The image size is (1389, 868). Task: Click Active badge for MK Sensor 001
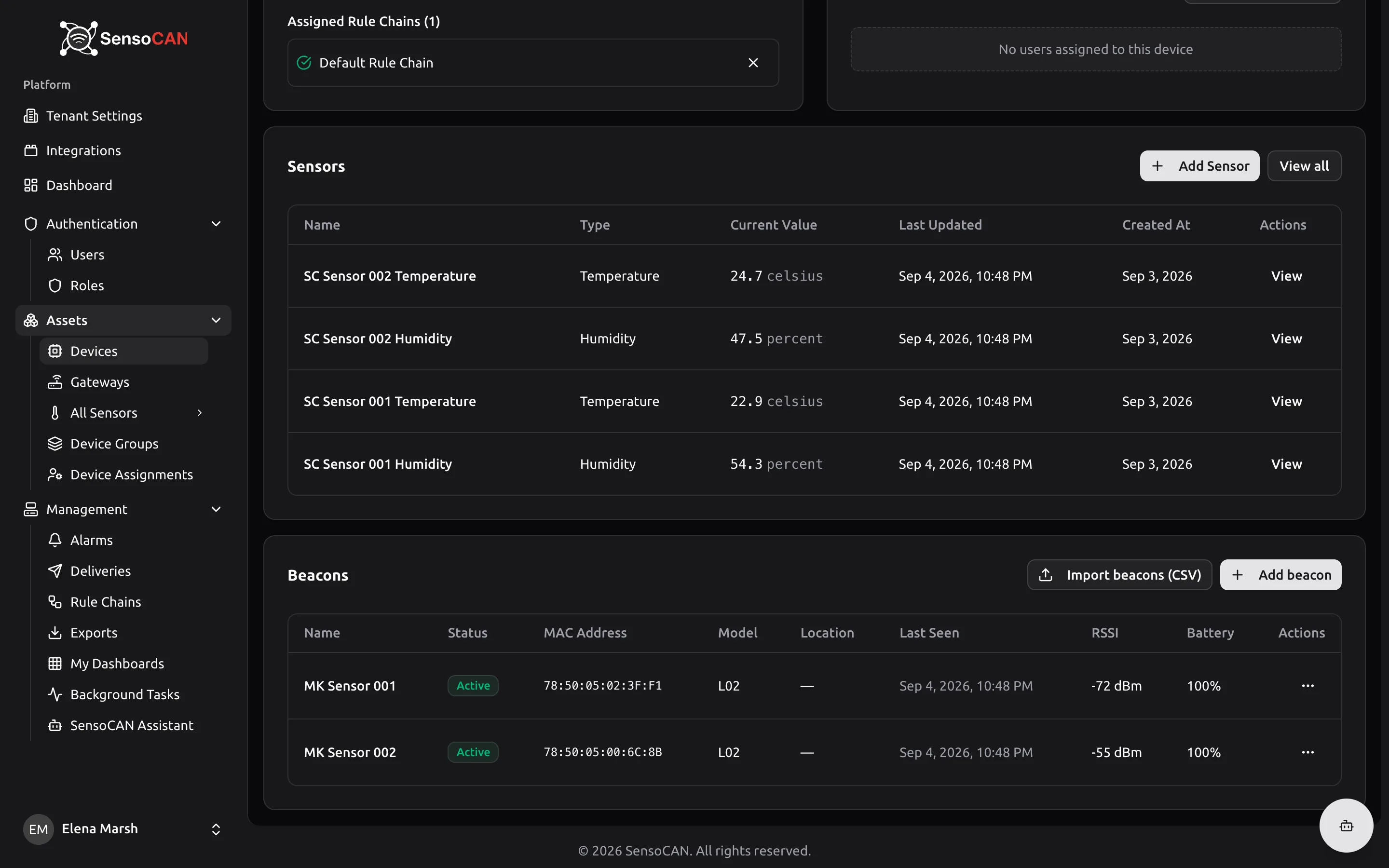473,685
